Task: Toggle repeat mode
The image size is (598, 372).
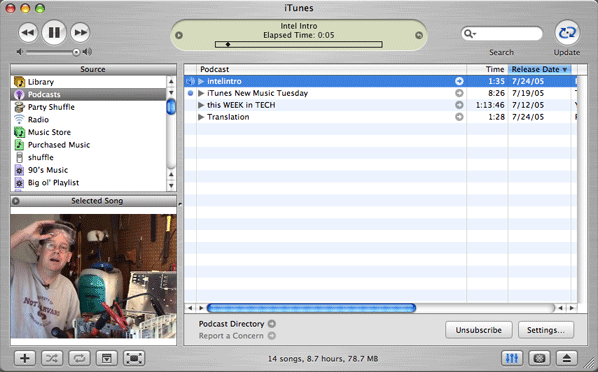Action: [x=79, y=358]
